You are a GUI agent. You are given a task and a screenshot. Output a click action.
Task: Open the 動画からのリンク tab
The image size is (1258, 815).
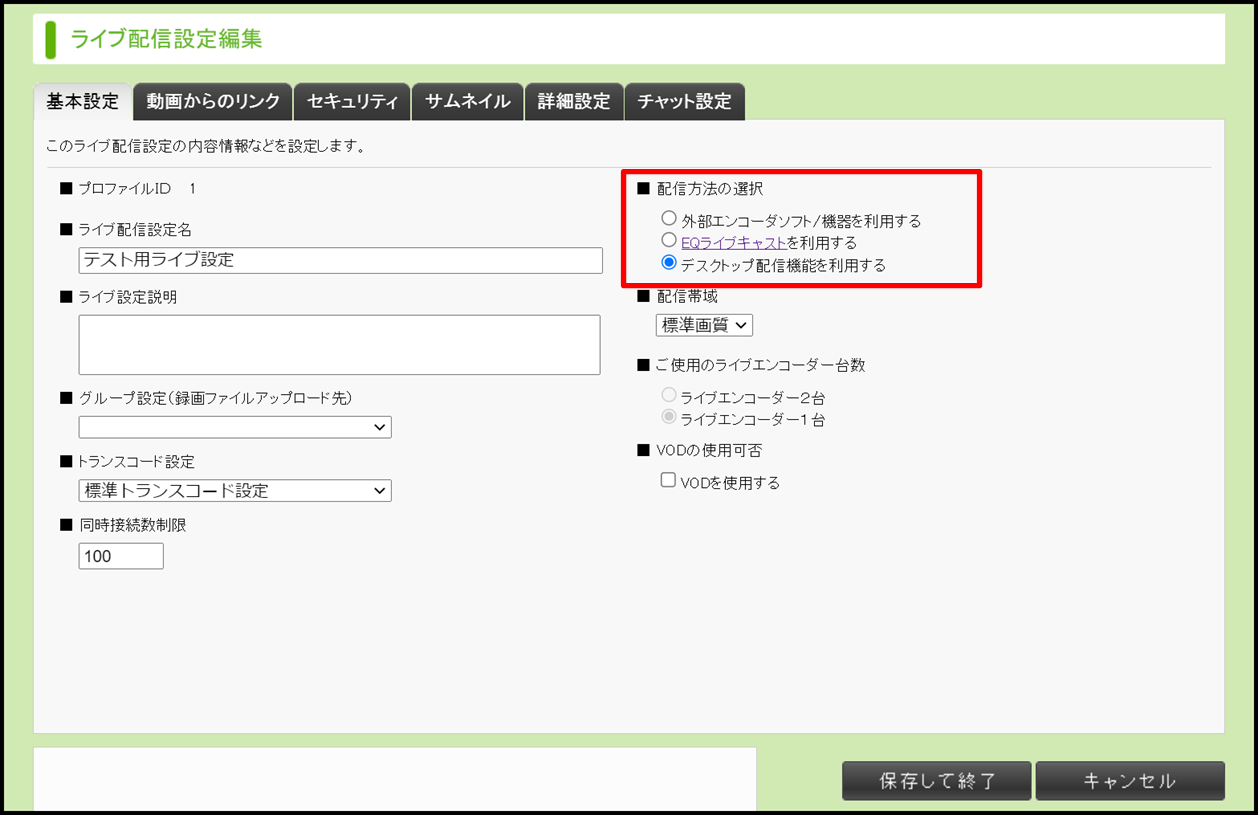pyautogui.click(x=213, y=102)
